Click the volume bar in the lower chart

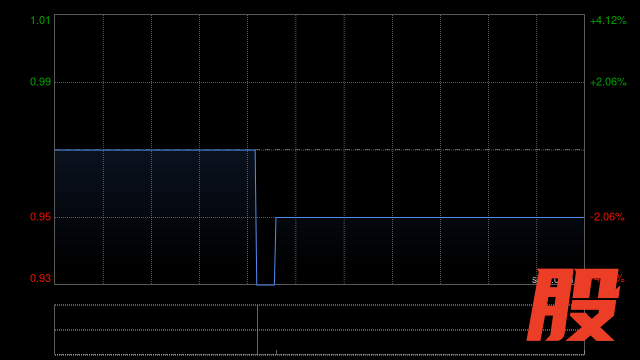coord(258,330)
